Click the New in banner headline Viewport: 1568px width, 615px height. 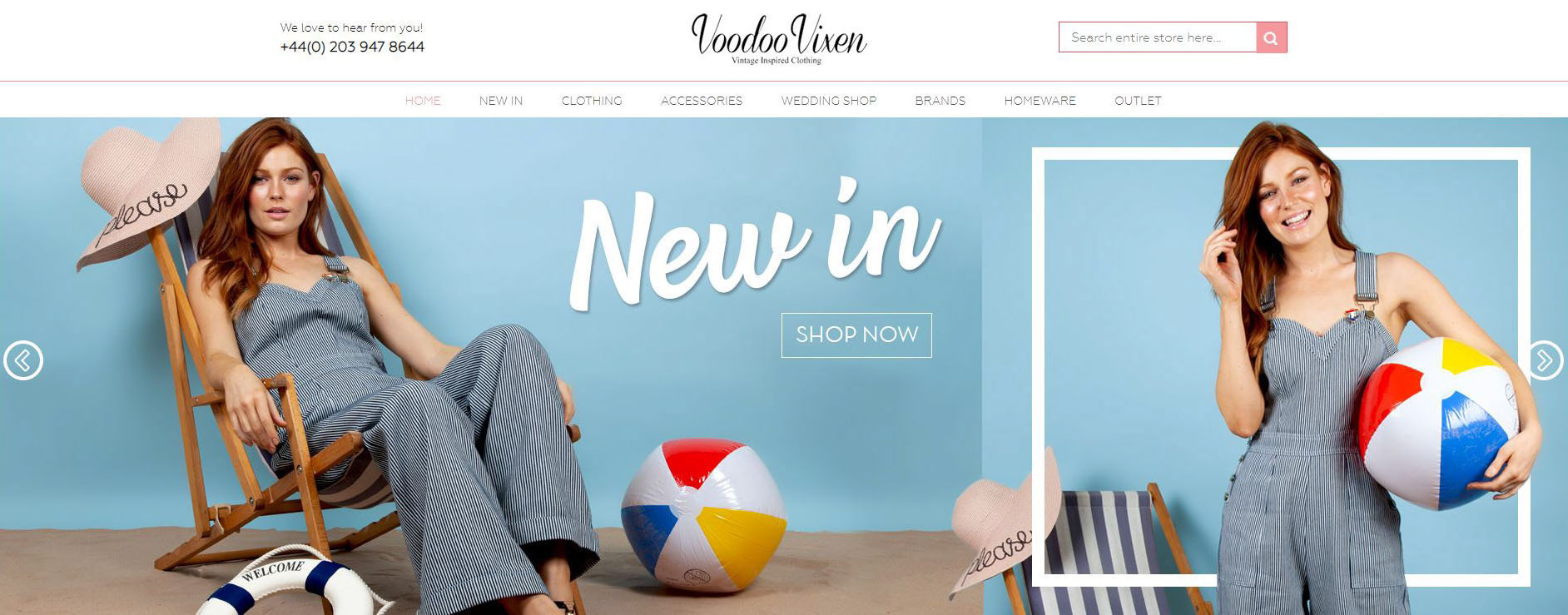(755, 243)
